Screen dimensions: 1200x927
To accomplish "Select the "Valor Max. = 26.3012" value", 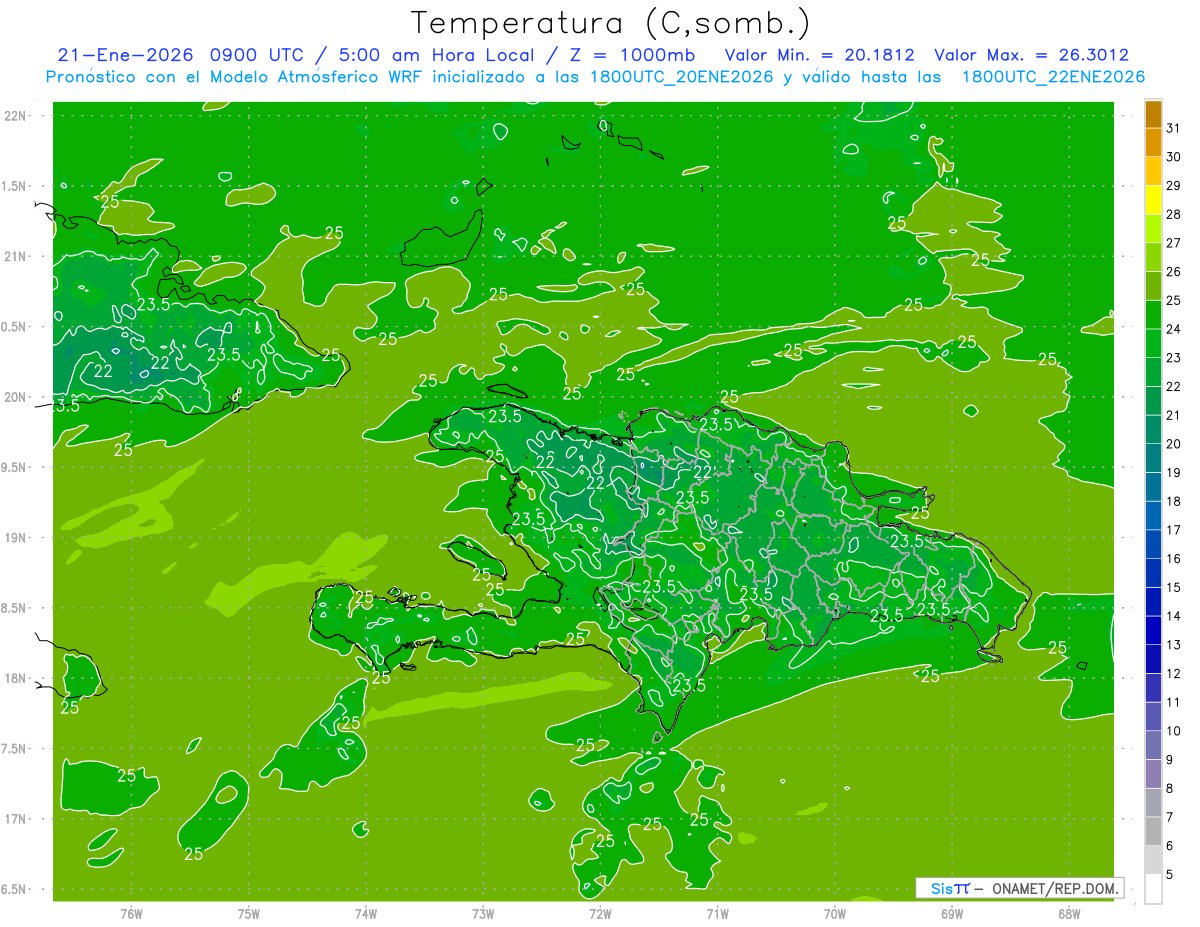I will [1031, 55].
